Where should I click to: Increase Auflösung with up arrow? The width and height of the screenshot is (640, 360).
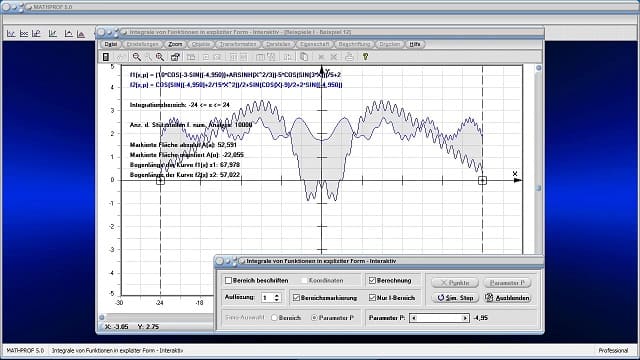point(277,295)
